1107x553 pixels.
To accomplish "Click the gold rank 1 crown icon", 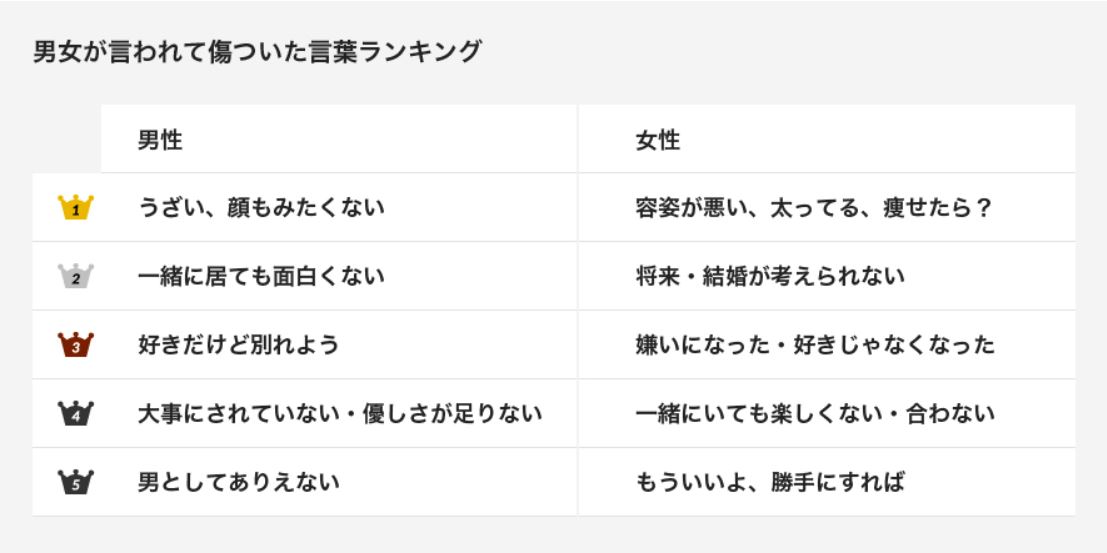I will 76,208.
